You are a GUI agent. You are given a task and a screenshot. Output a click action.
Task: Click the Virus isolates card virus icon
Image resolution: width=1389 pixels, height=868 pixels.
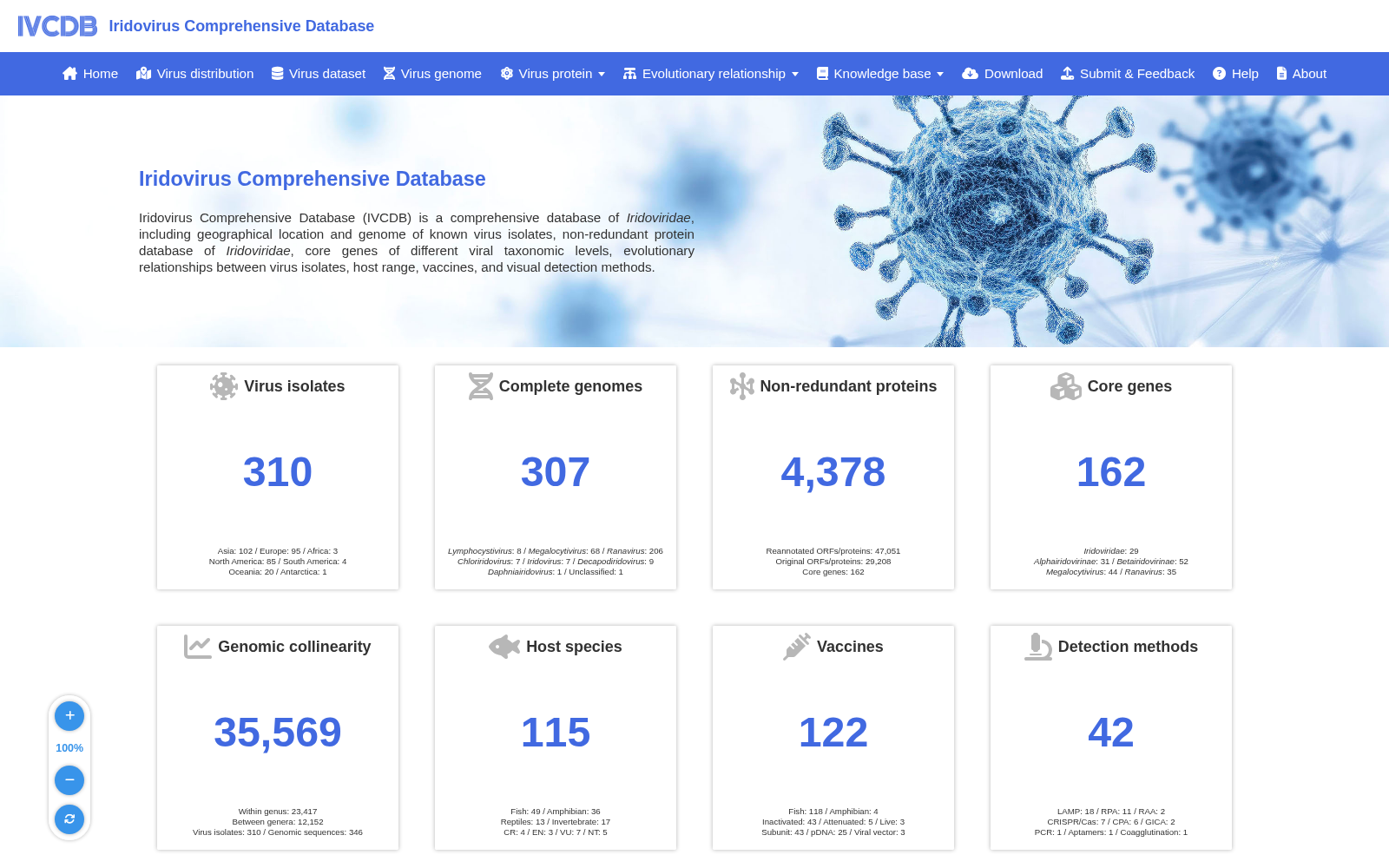click(224, 386)
